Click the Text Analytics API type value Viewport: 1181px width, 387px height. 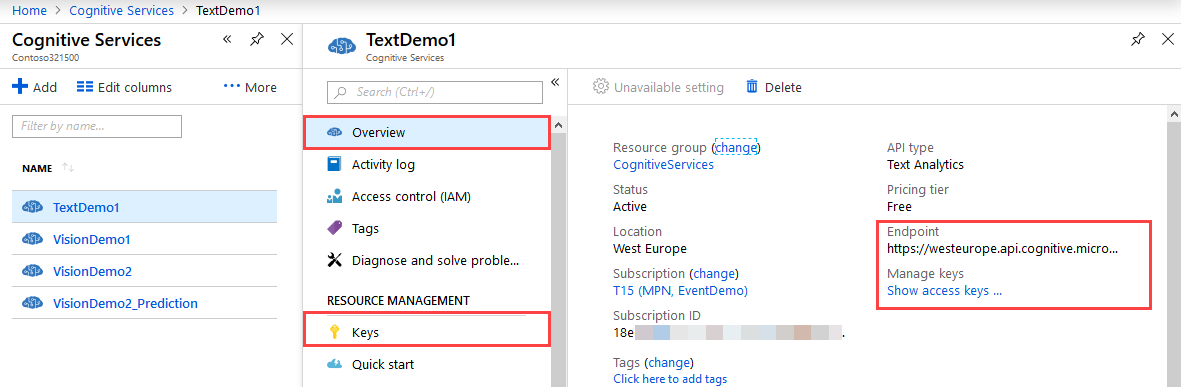coord(925,164)
